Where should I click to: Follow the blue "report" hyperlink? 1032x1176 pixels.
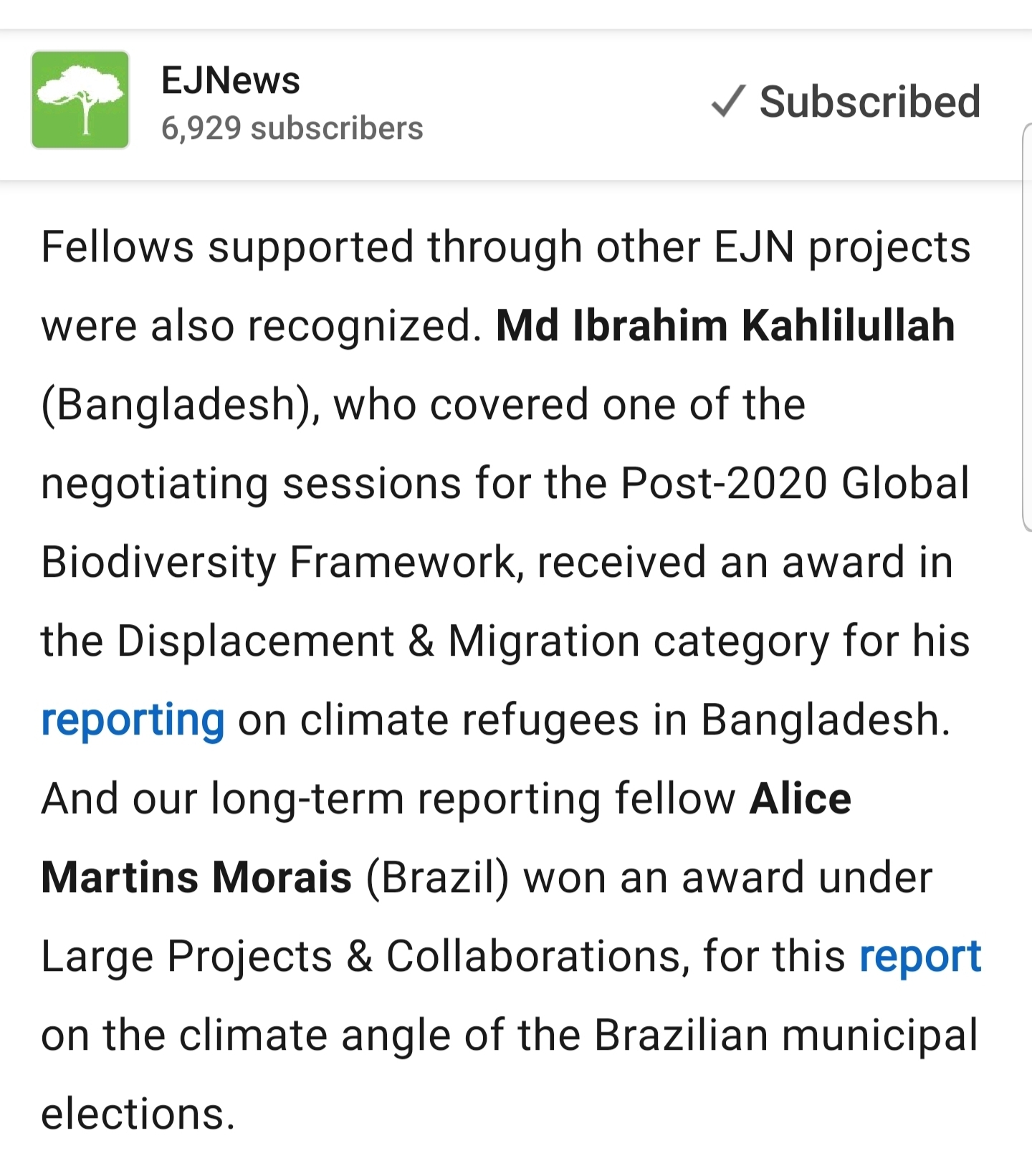919,956
